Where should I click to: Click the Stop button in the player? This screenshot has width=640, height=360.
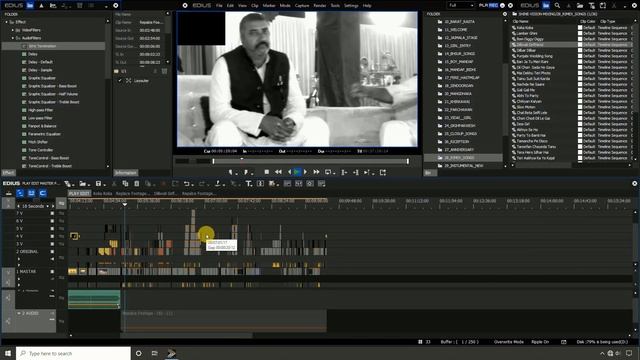tap(267, 172)
